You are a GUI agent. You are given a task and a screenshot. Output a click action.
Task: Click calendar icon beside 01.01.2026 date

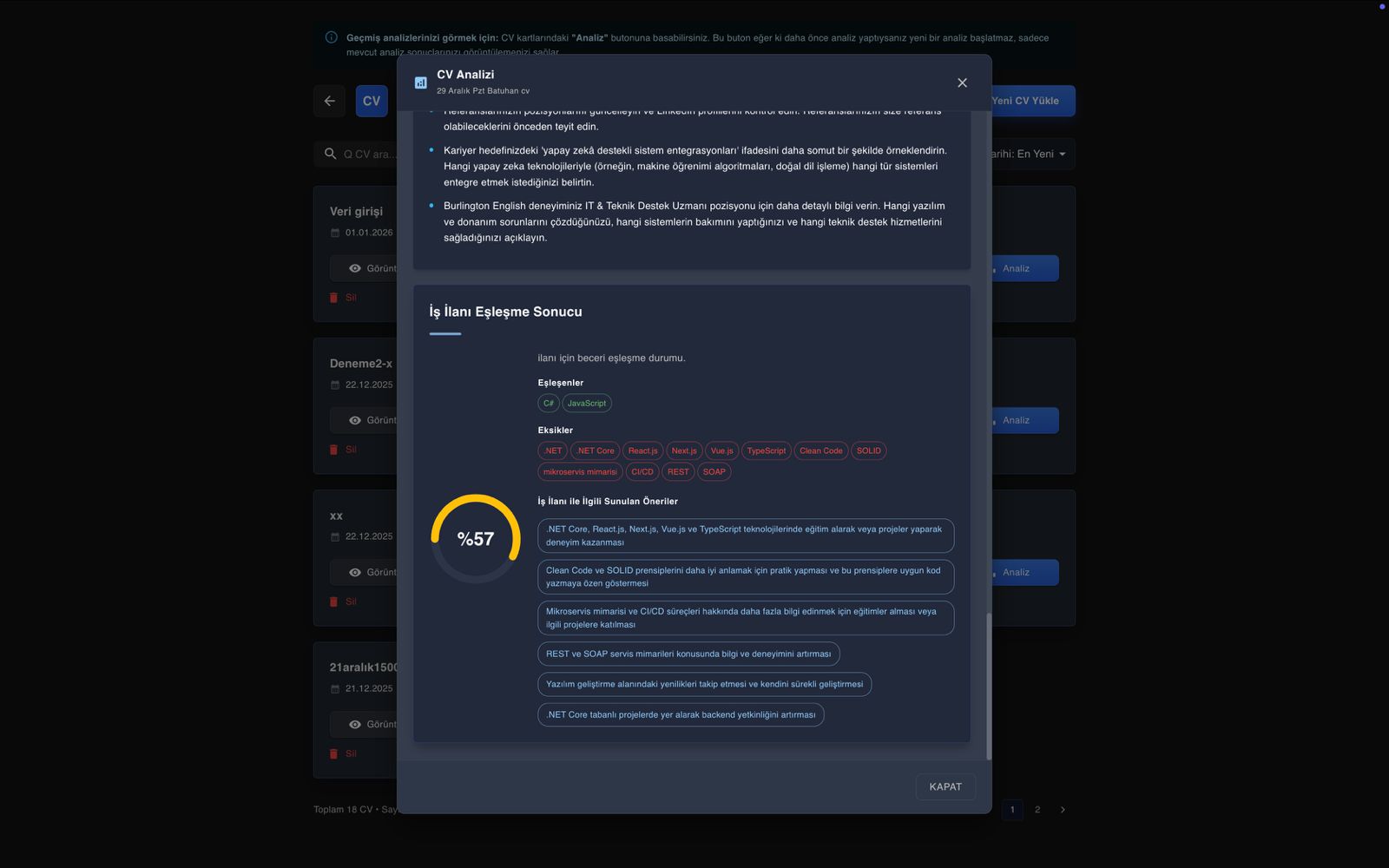pos(335,233)
